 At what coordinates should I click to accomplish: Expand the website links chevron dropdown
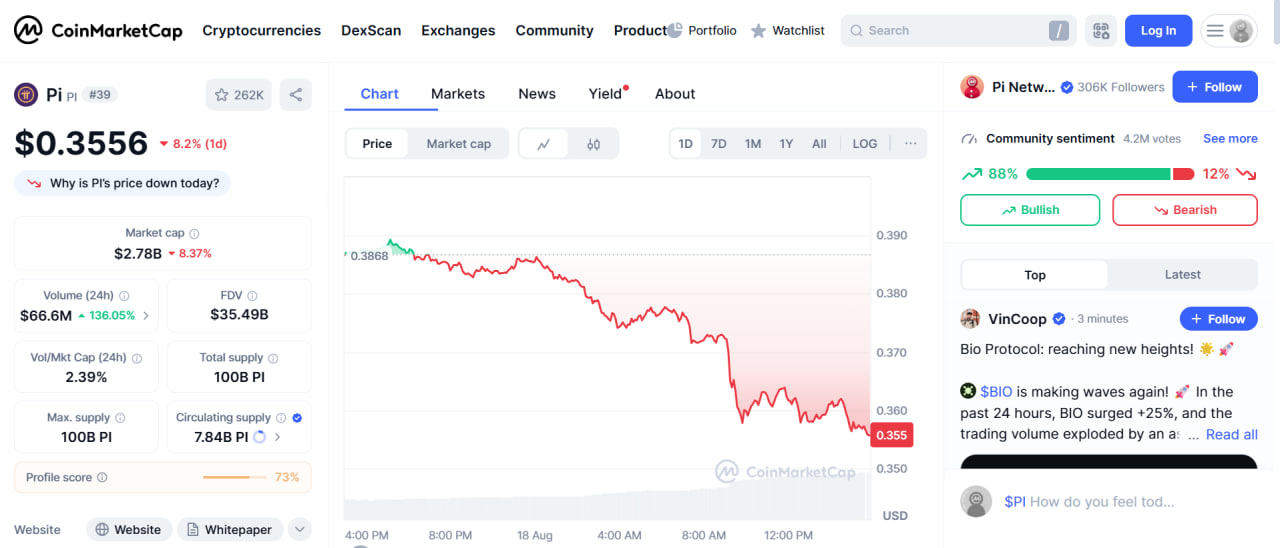(299, 530)
